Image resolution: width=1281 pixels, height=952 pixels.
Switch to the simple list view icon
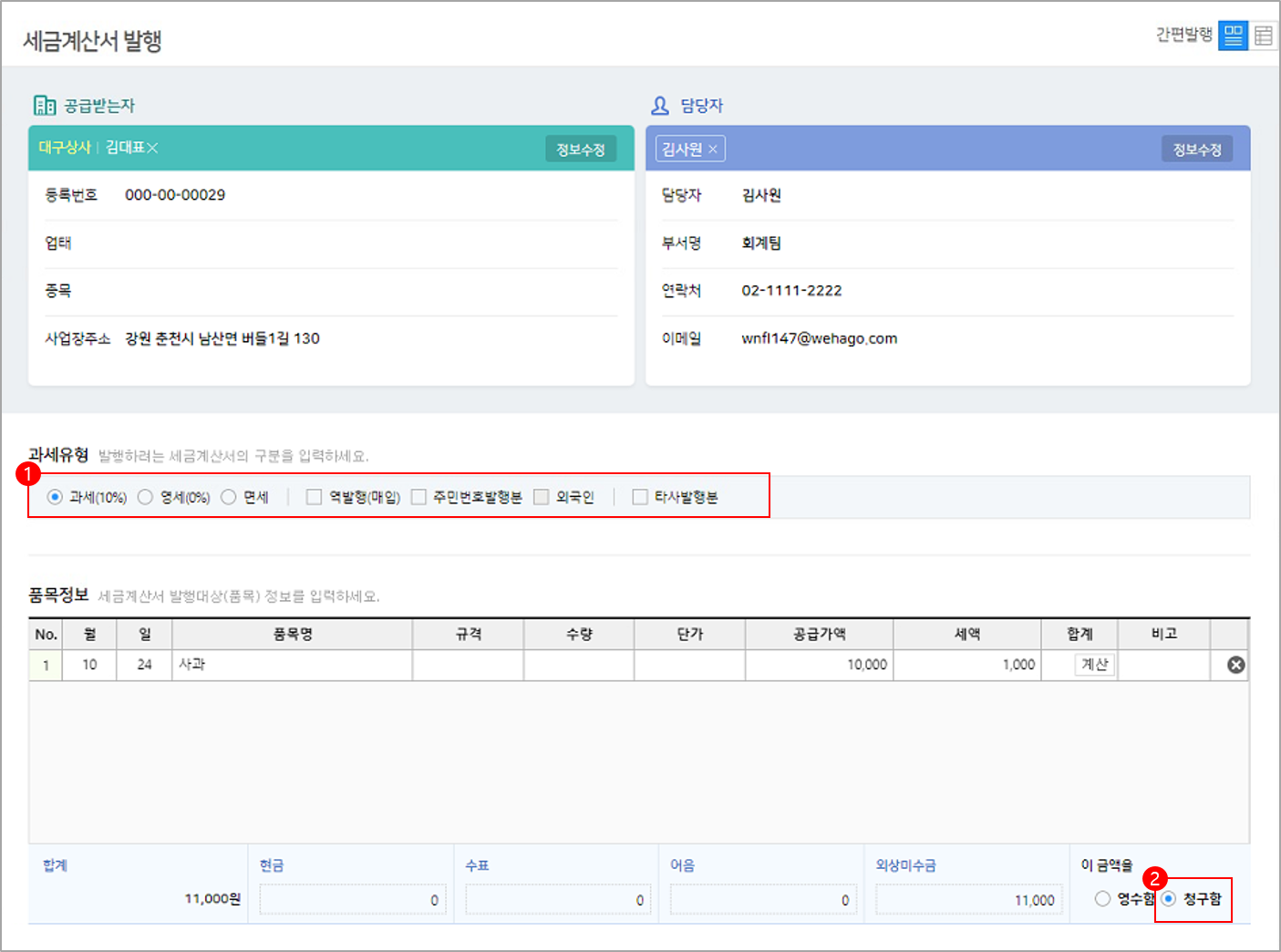[1233, 36]
